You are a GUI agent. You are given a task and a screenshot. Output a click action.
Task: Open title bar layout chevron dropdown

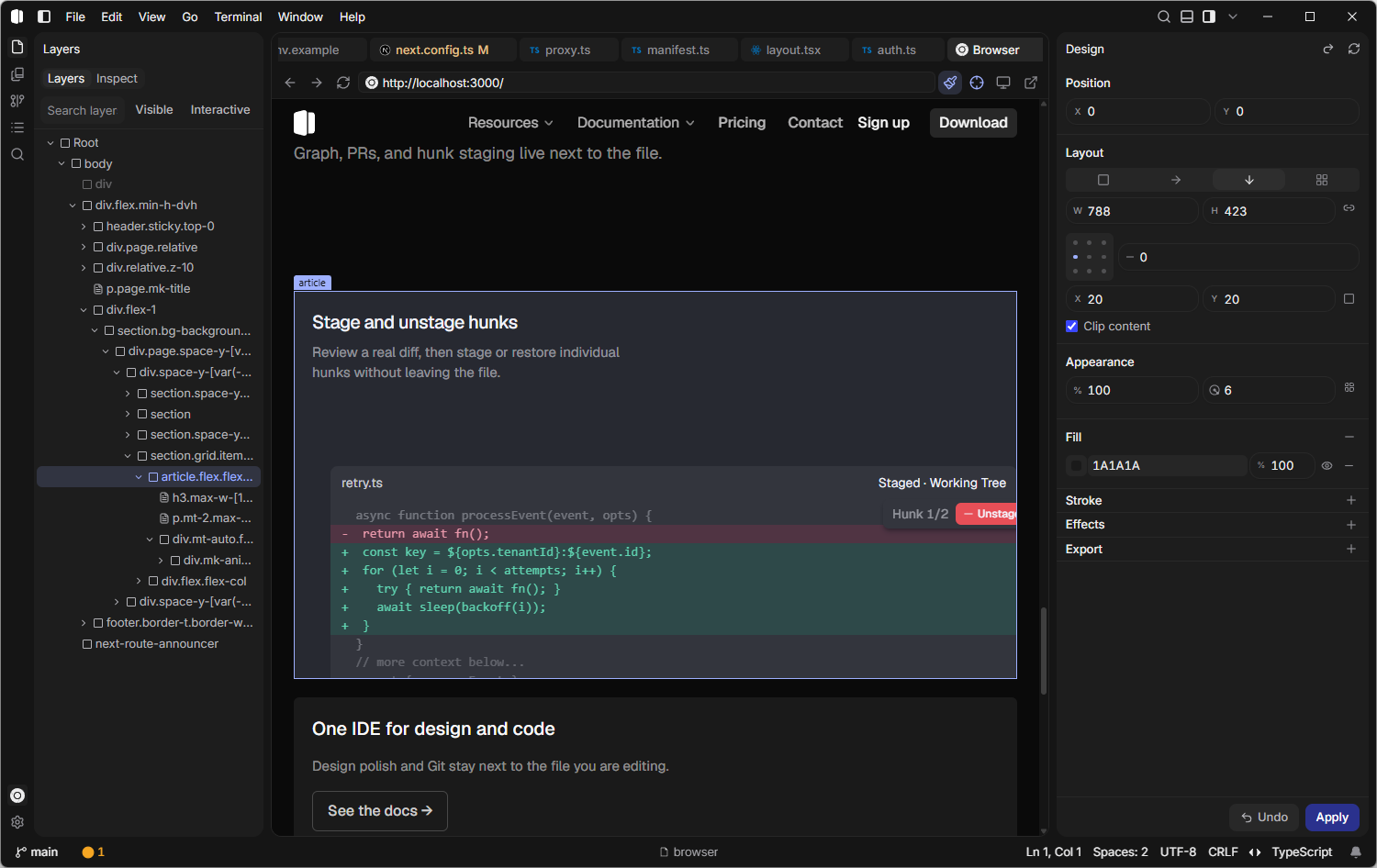(1233, 17)
